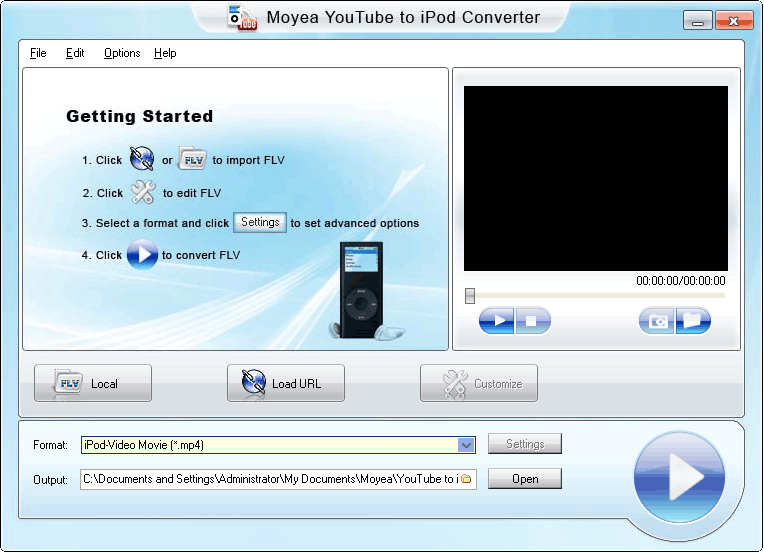Stop the preview playback

tap(533, 321)
